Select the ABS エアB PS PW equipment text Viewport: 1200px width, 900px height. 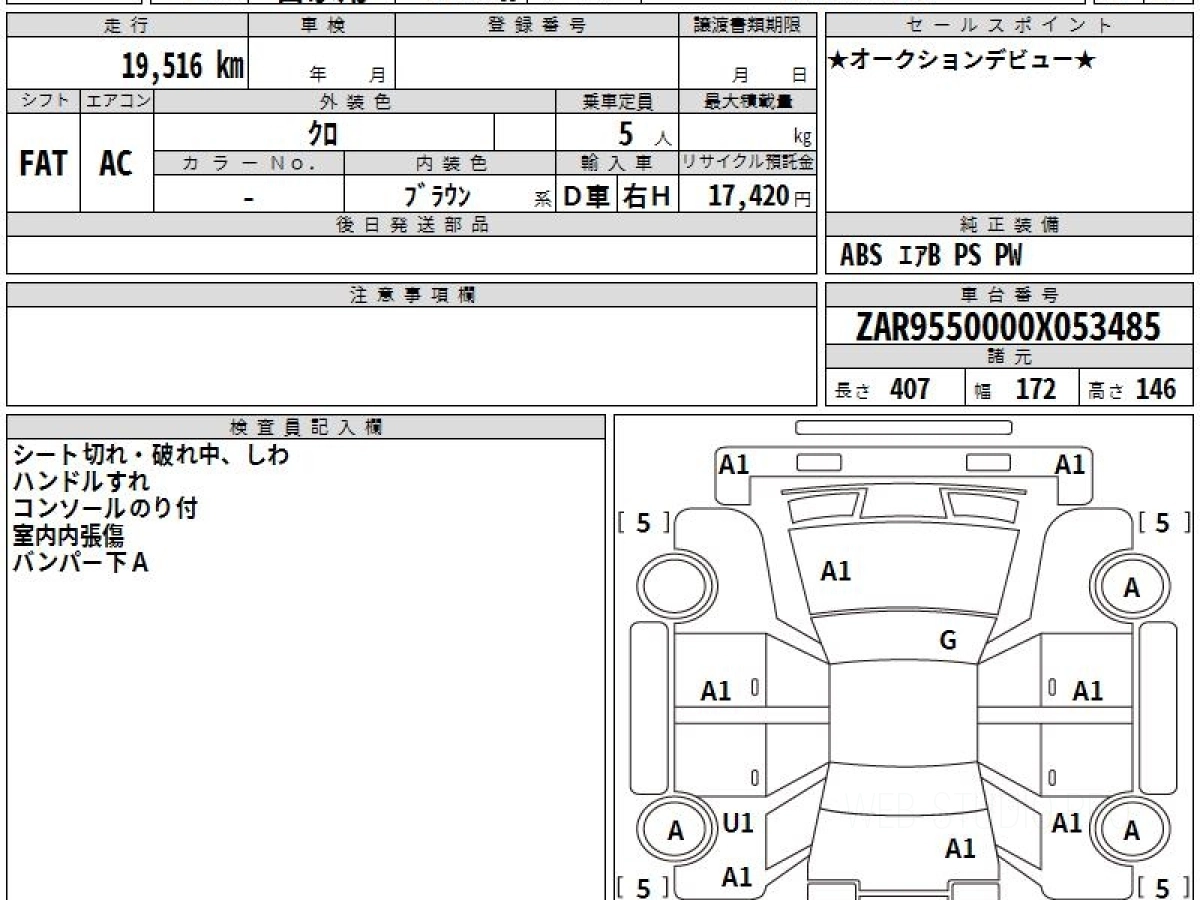pos(931,256)
